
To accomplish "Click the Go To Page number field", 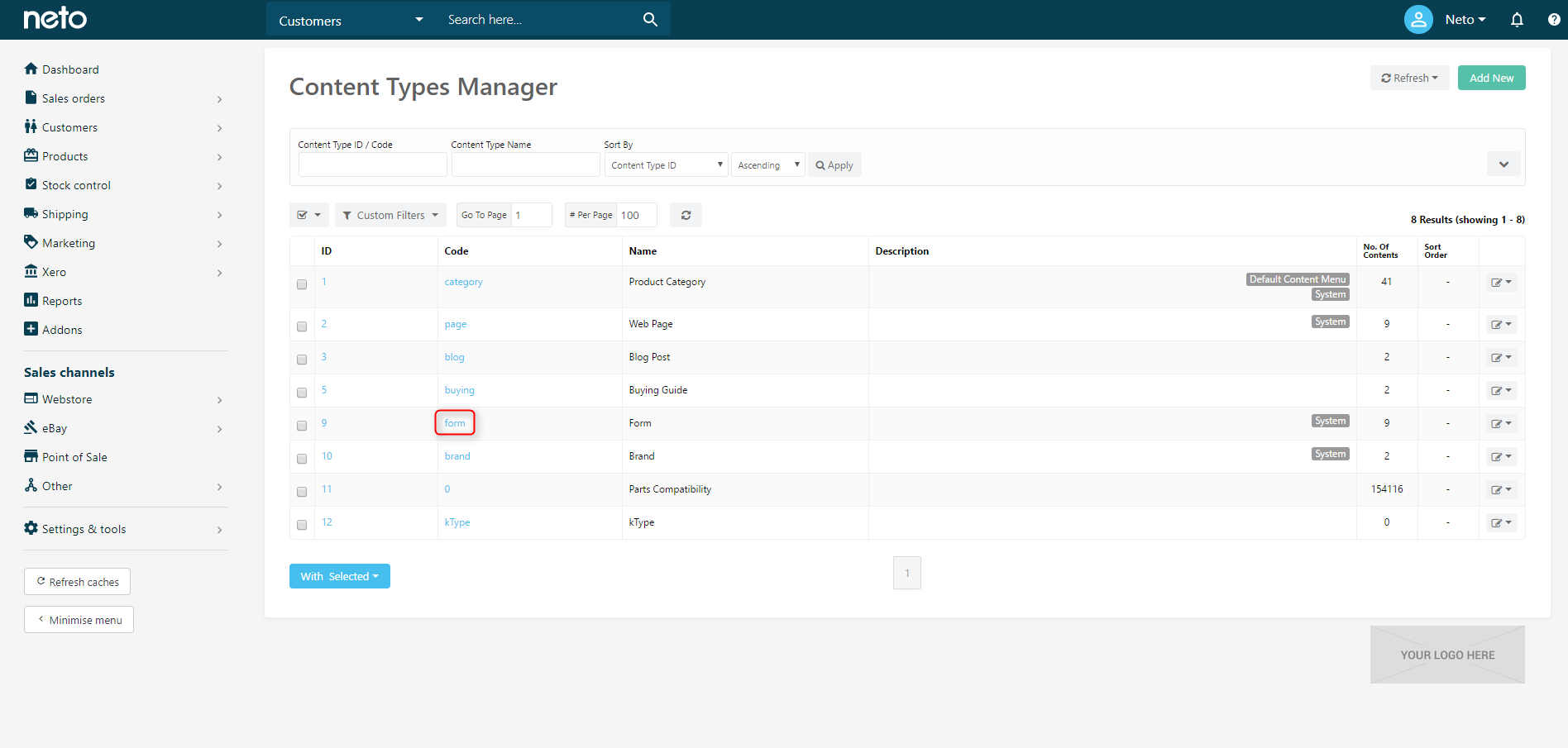I will click(531, 215).
